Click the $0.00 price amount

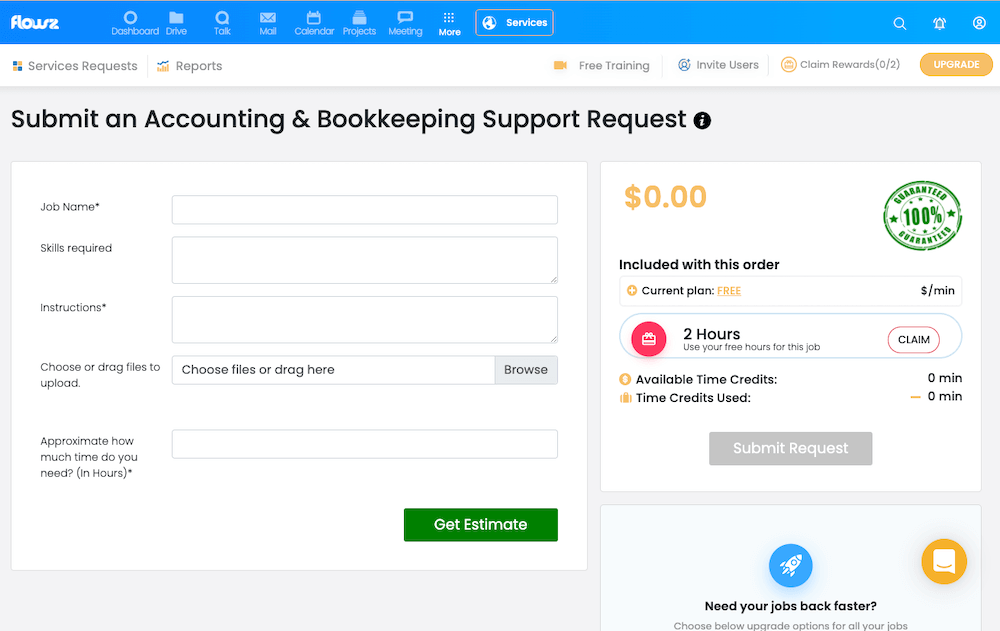(x=665, y=197)
